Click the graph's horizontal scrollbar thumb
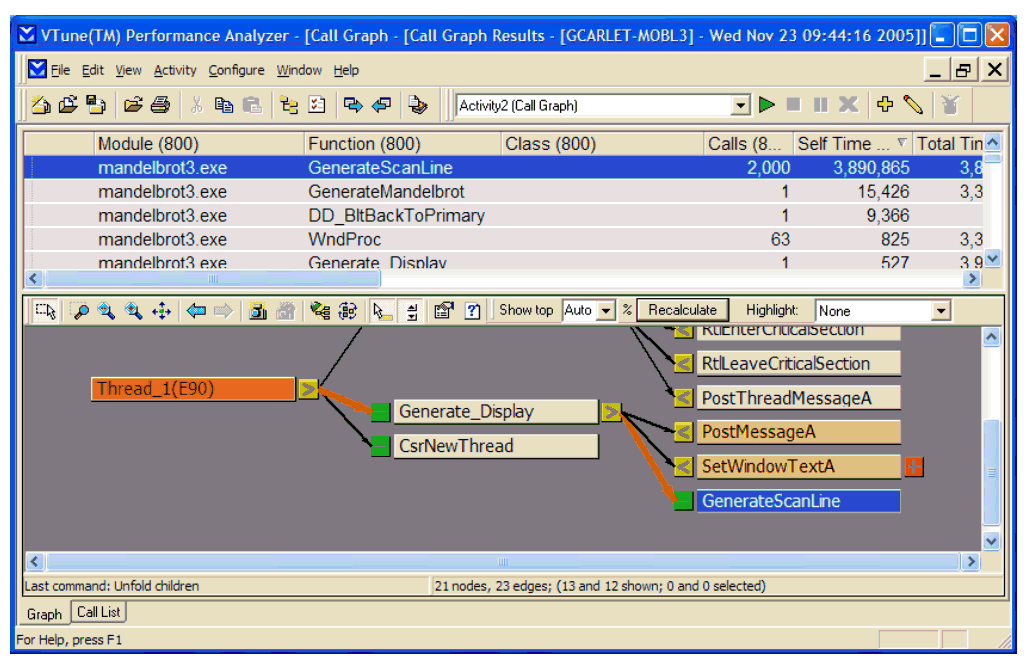The image size is (1031, 666). (502, 562)
